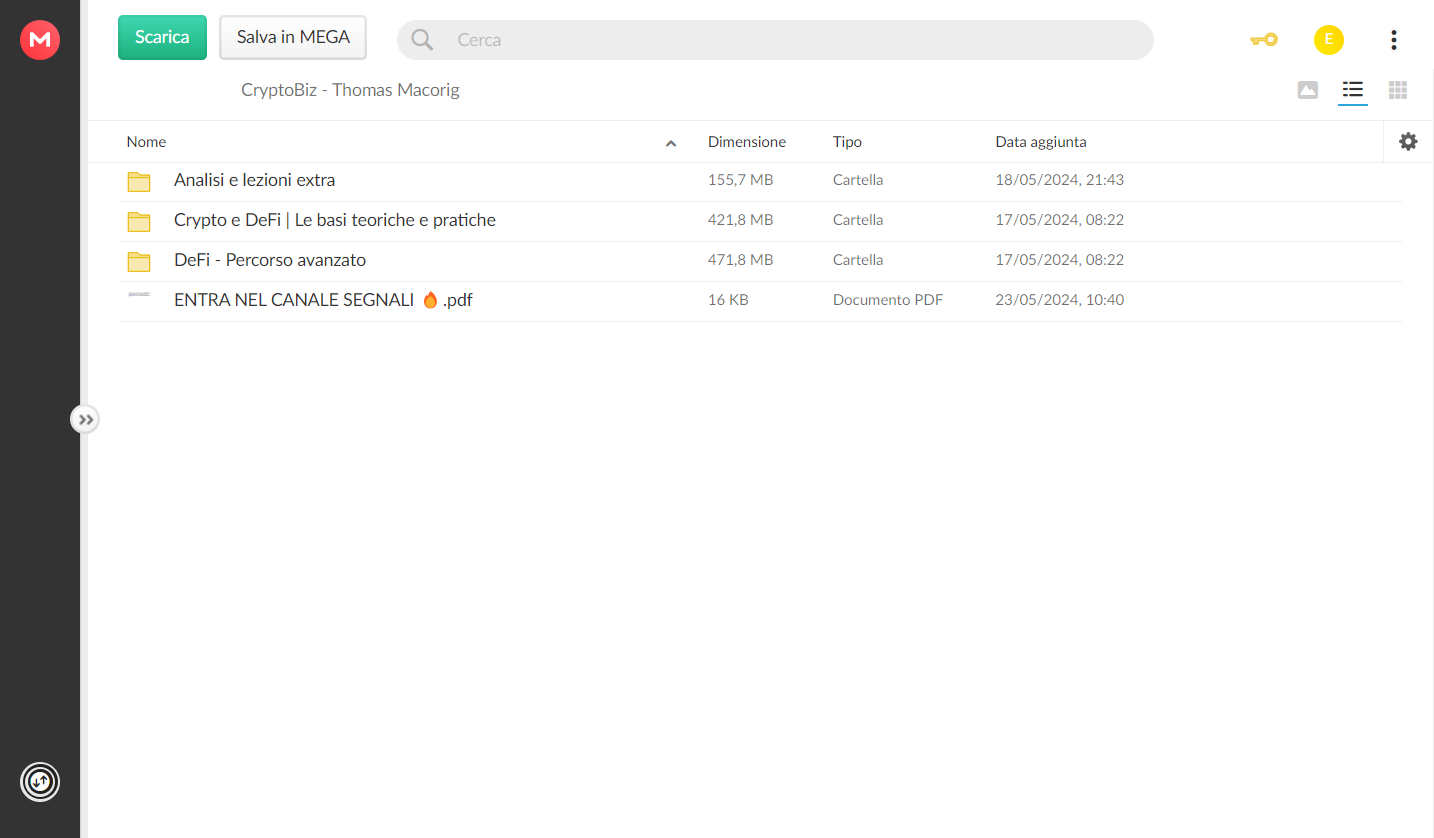Click Cartella type in Crypto e DeFi row
The width and height of the screenshot is (1434, 838).
pos(858,220)
